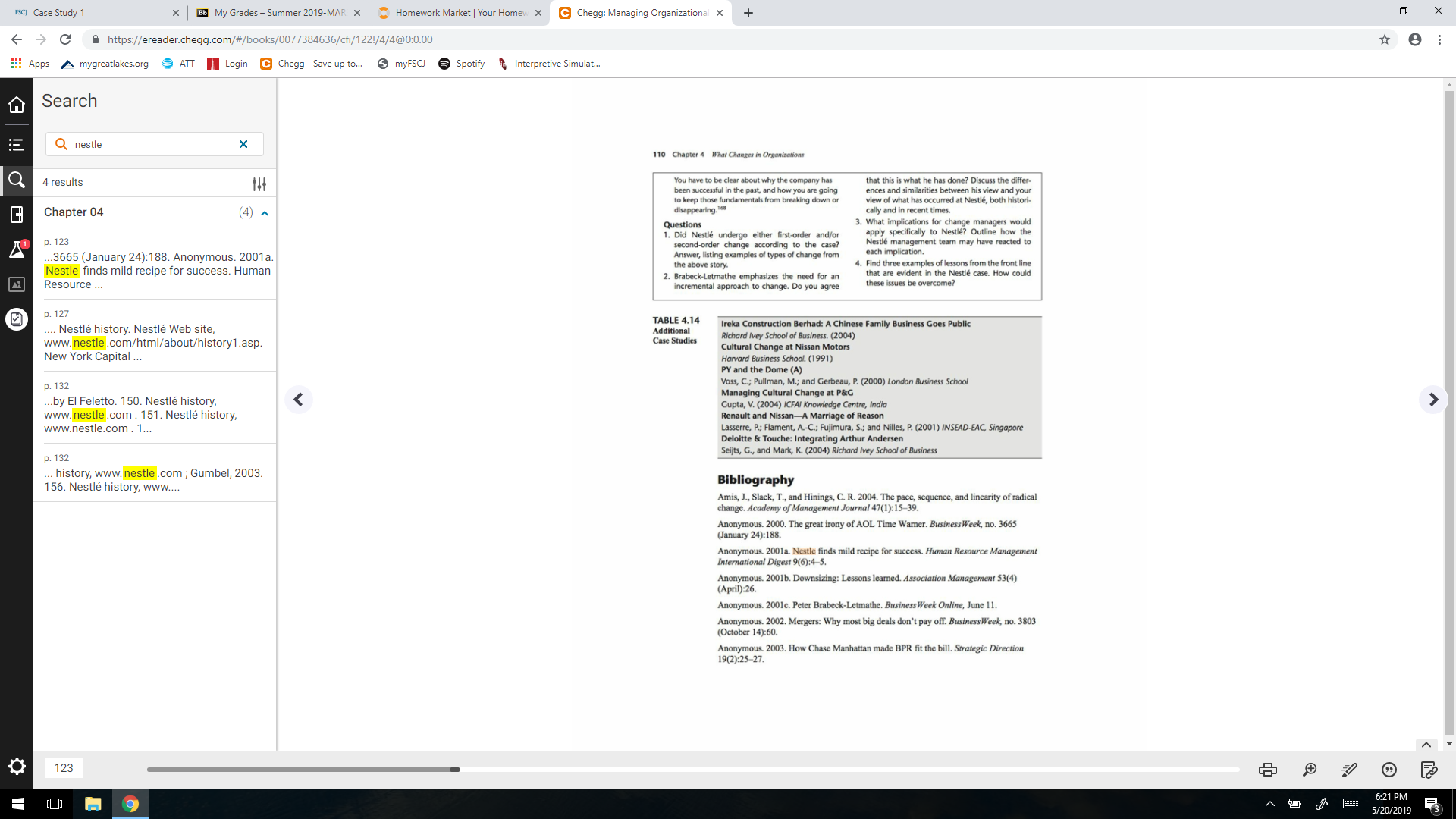Open the Windows Start menu
The height and width of the screenshot is (819, 1456).
(18, 804)
